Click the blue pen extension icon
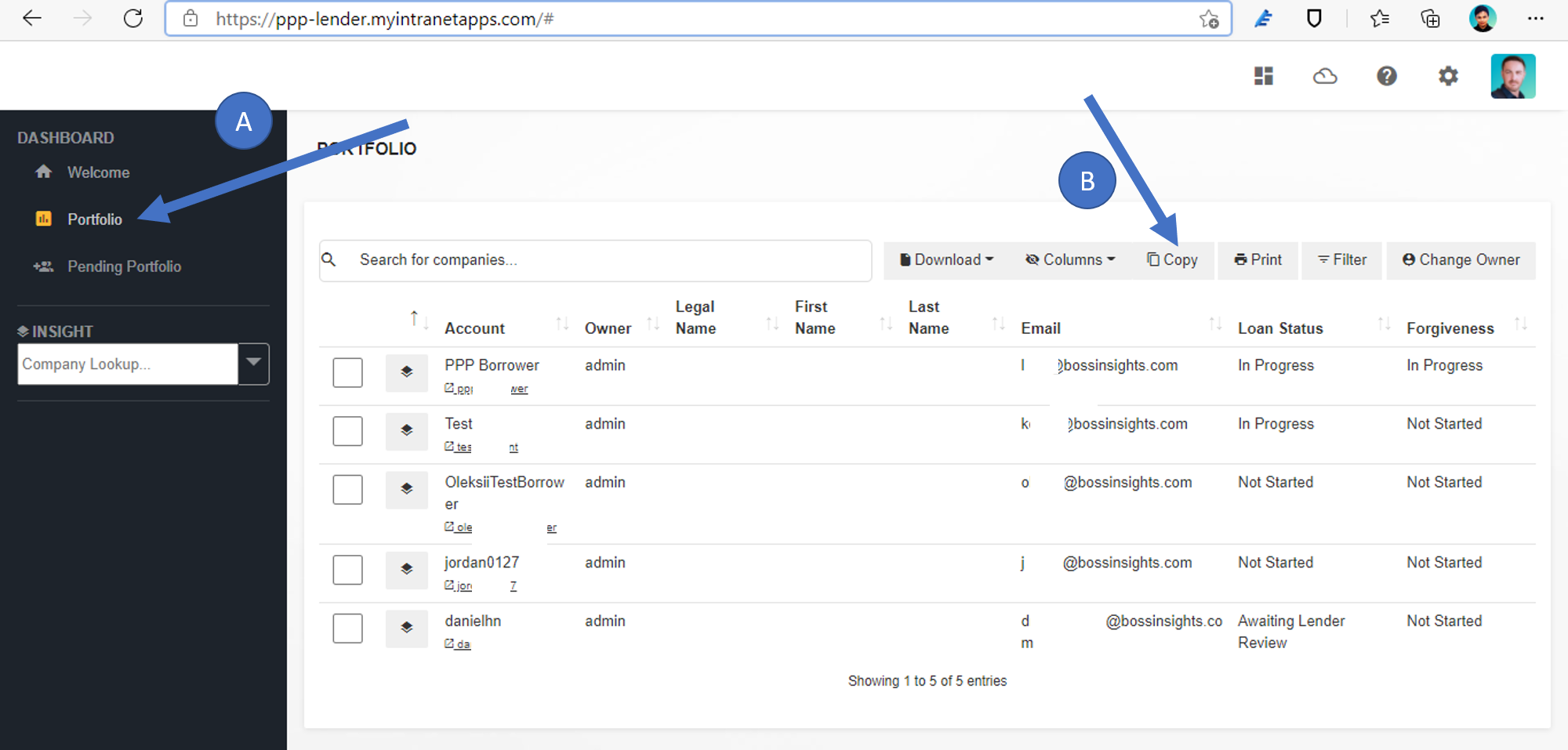The width and height of the screenshot is (1568, 750). (1263, 18)
